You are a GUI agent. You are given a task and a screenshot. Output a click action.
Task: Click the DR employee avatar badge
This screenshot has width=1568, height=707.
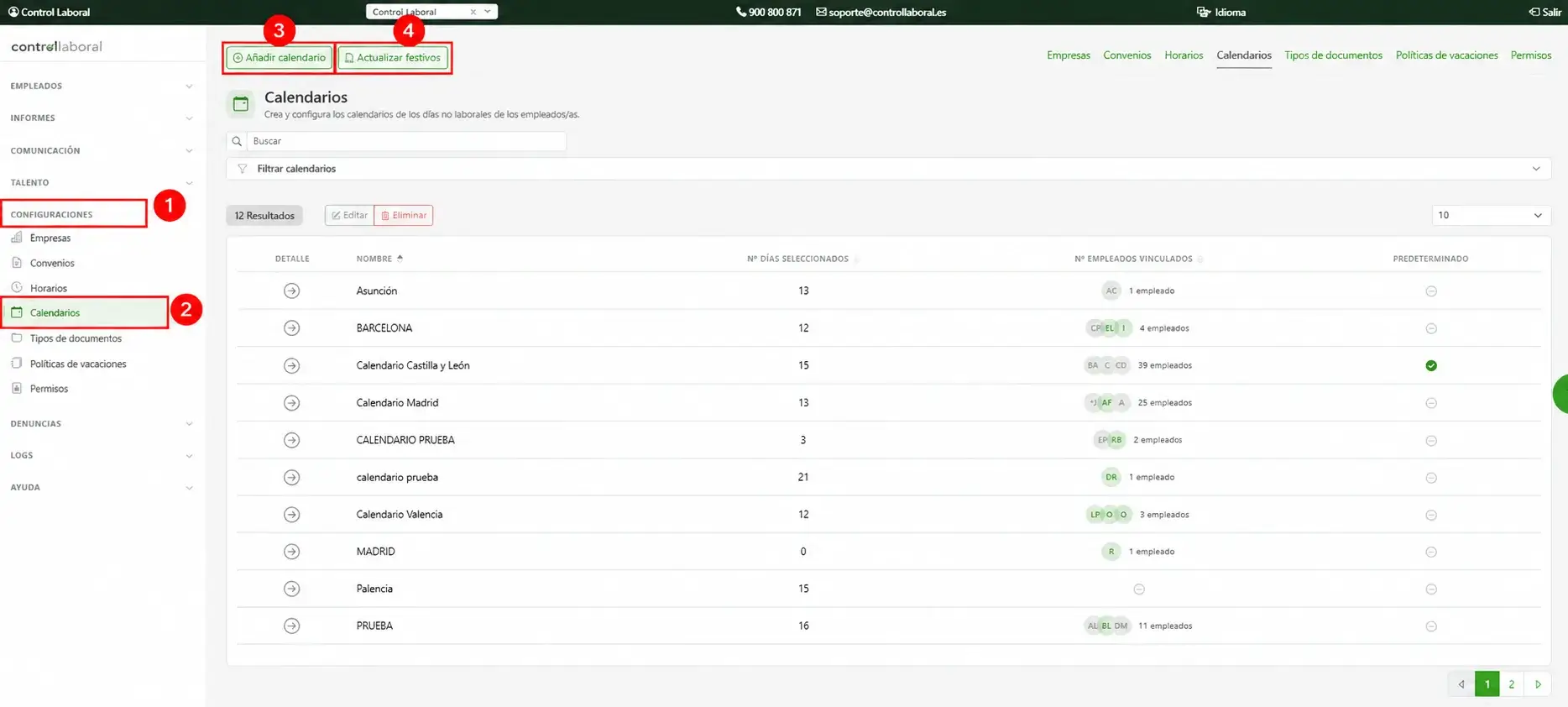click(x=1111, y=477)
